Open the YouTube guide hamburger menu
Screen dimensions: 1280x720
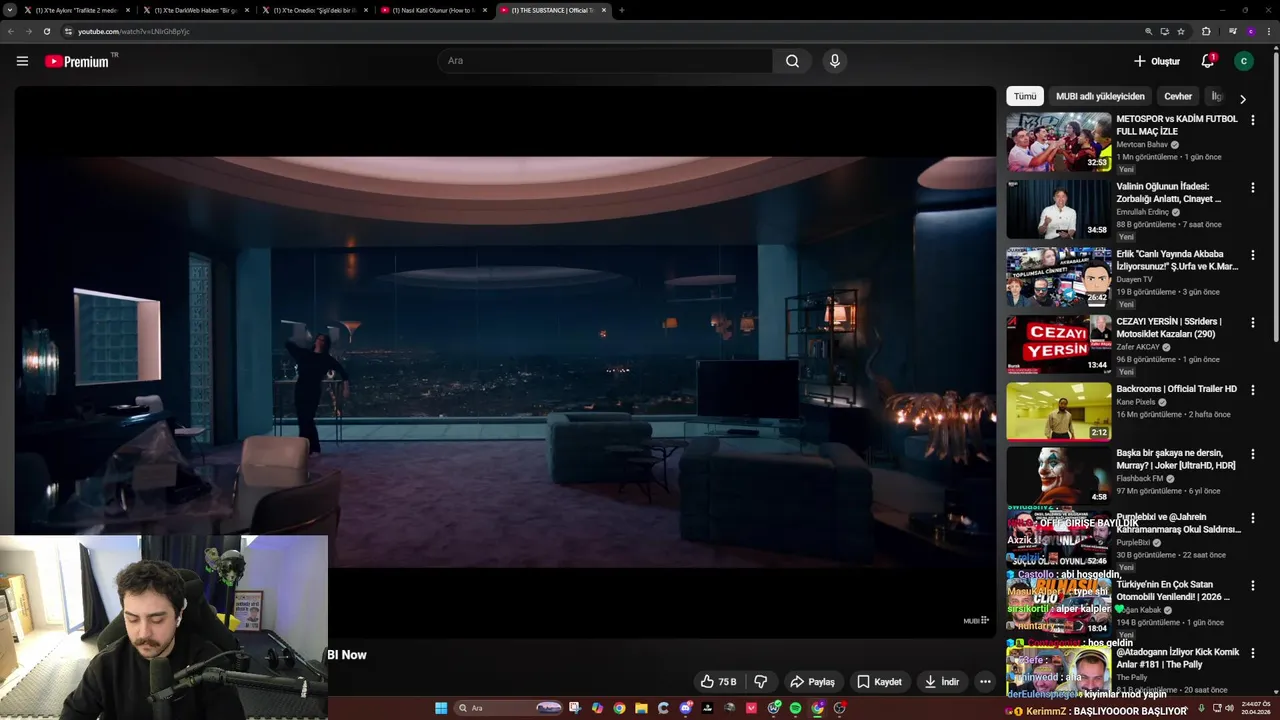[22, 61]
